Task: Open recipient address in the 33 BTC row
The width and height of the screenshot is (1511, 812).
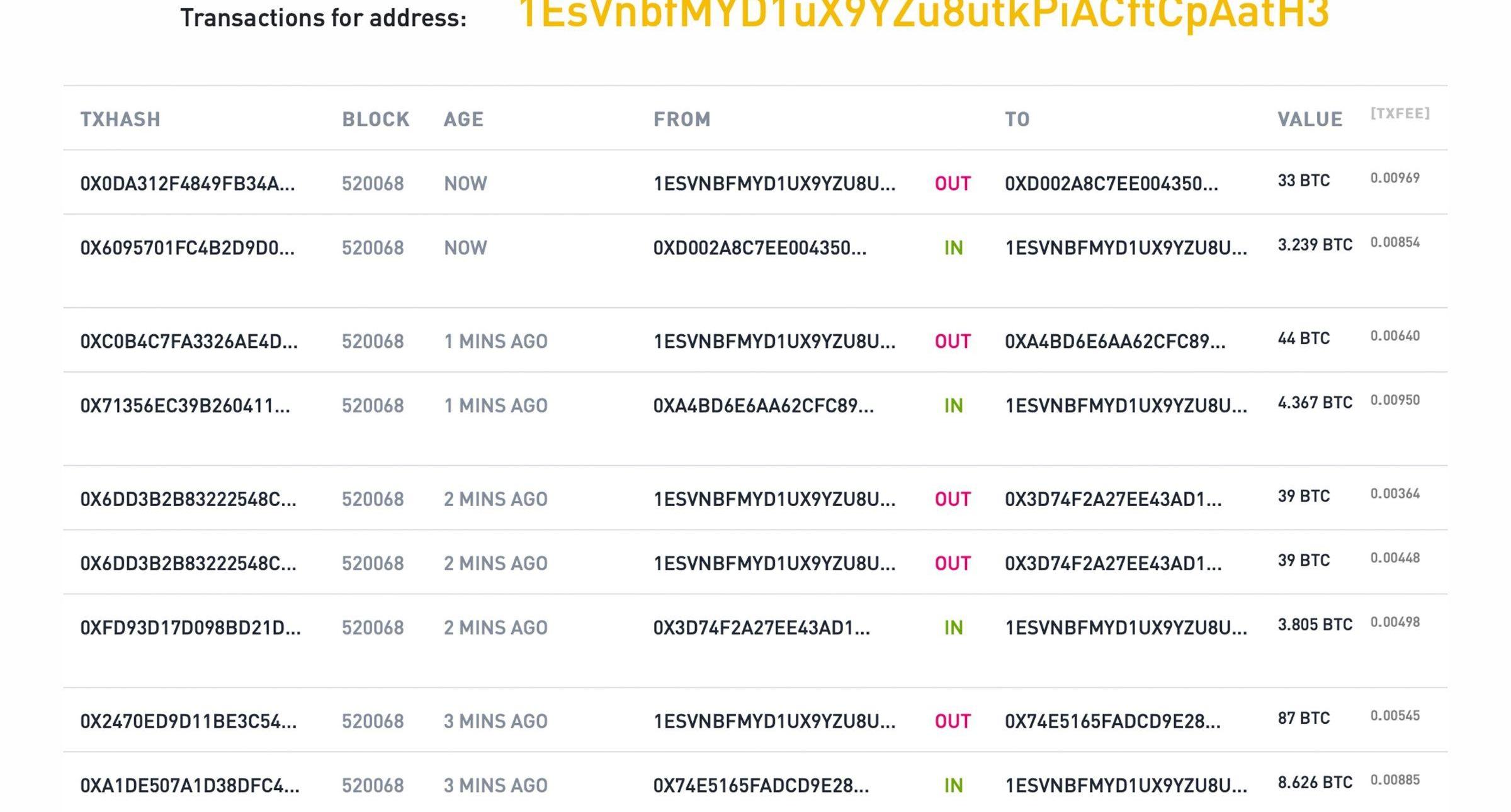Action: pos(1111,184)
